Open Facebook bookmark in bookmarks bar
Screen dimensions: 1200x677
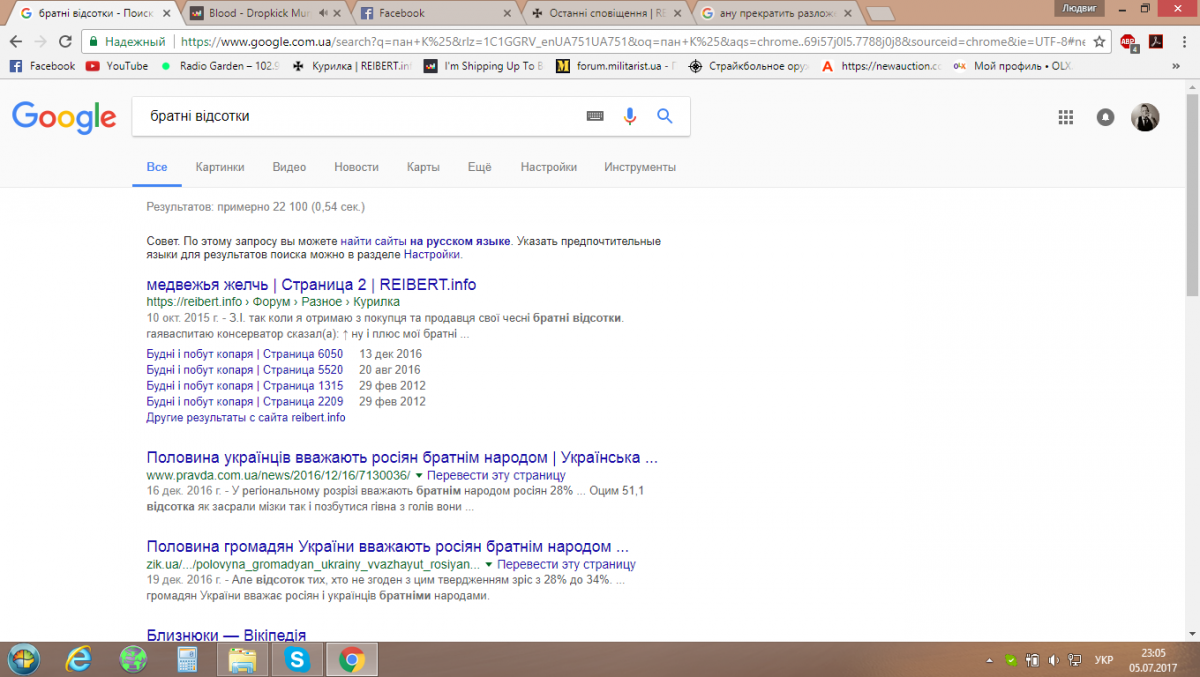click(42, 66)
